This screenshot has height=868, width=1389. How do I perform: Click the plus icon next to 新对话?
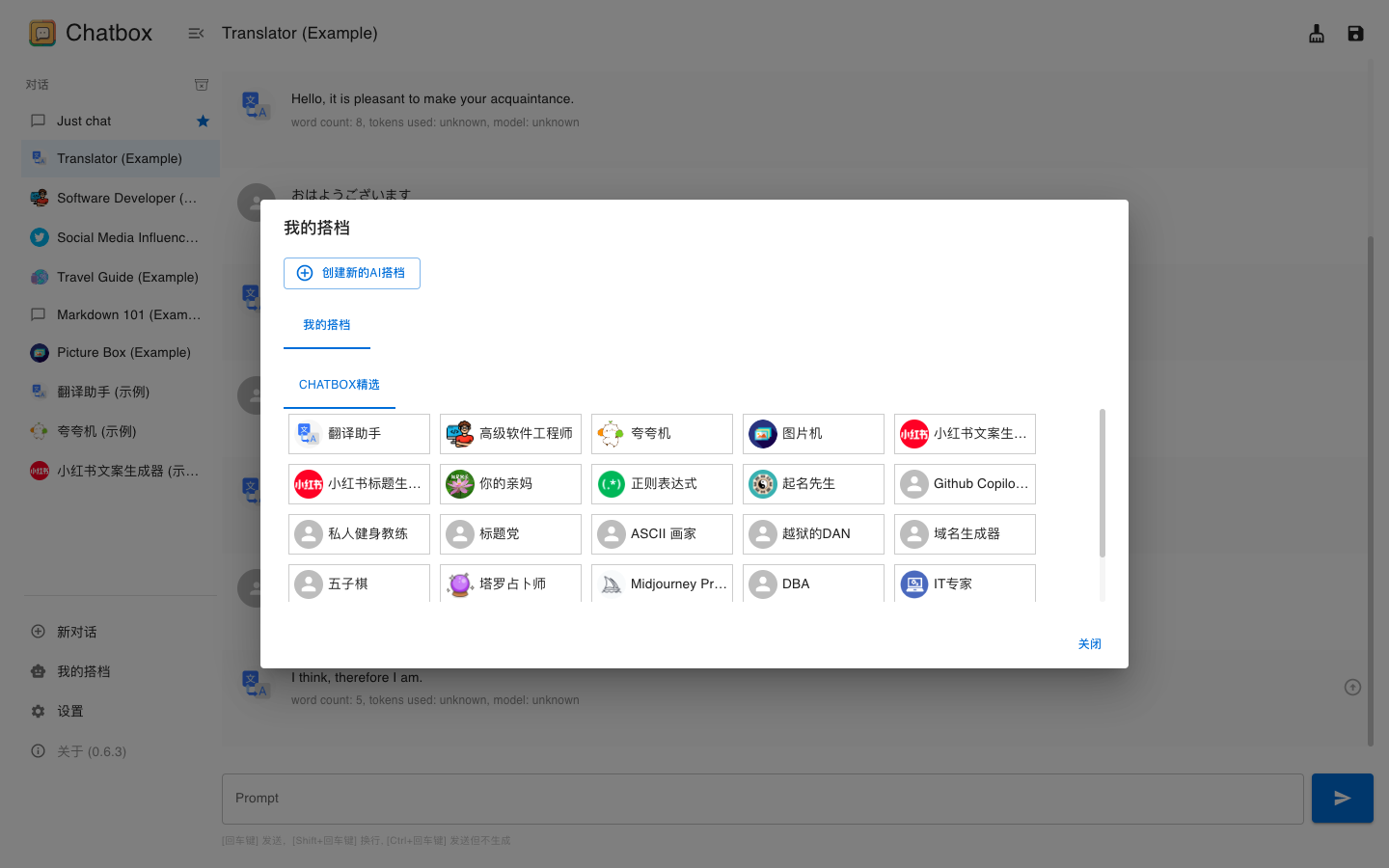point(37,632)
